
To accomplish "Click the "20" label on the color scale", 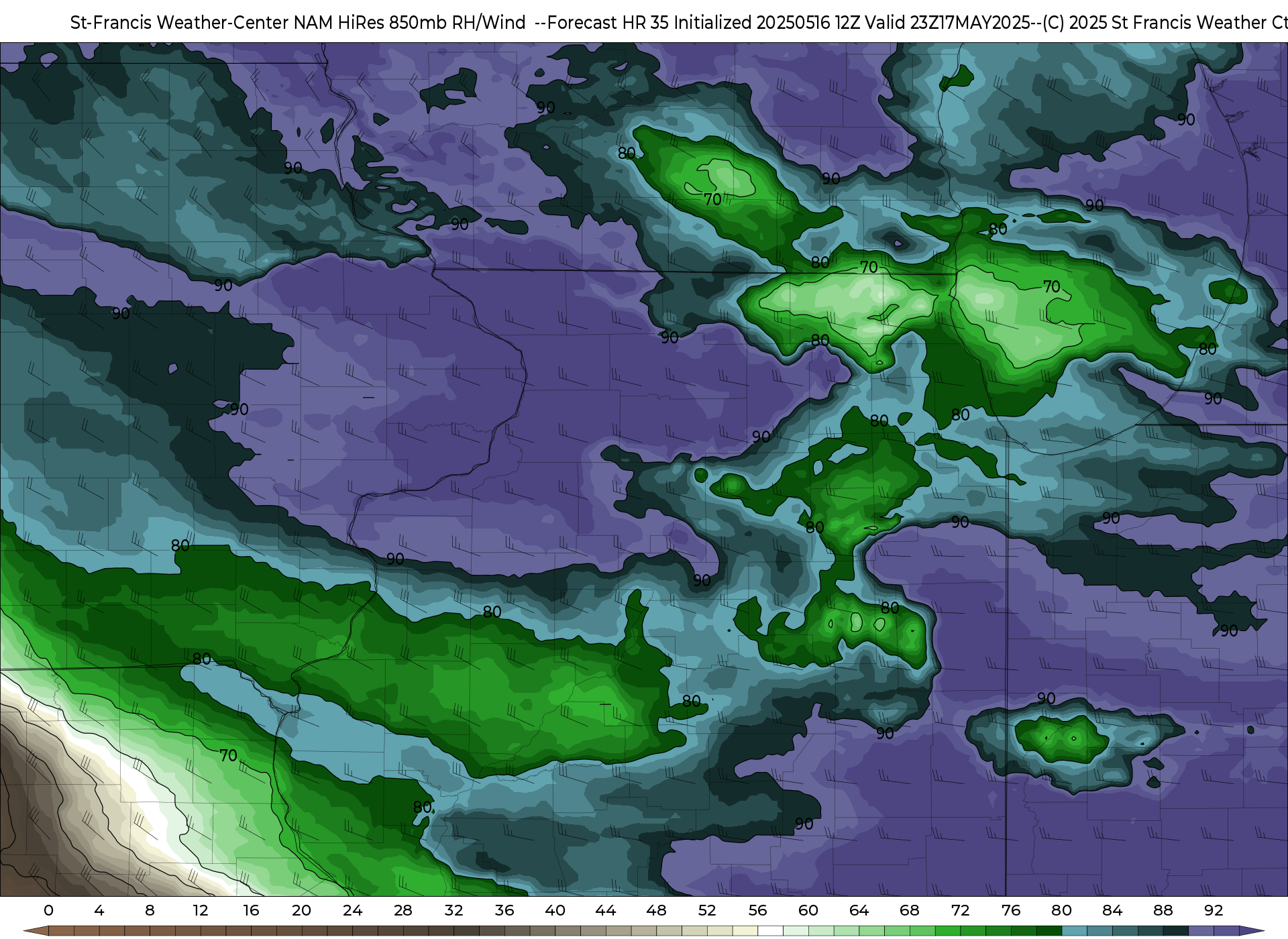I will coord(302,910).
